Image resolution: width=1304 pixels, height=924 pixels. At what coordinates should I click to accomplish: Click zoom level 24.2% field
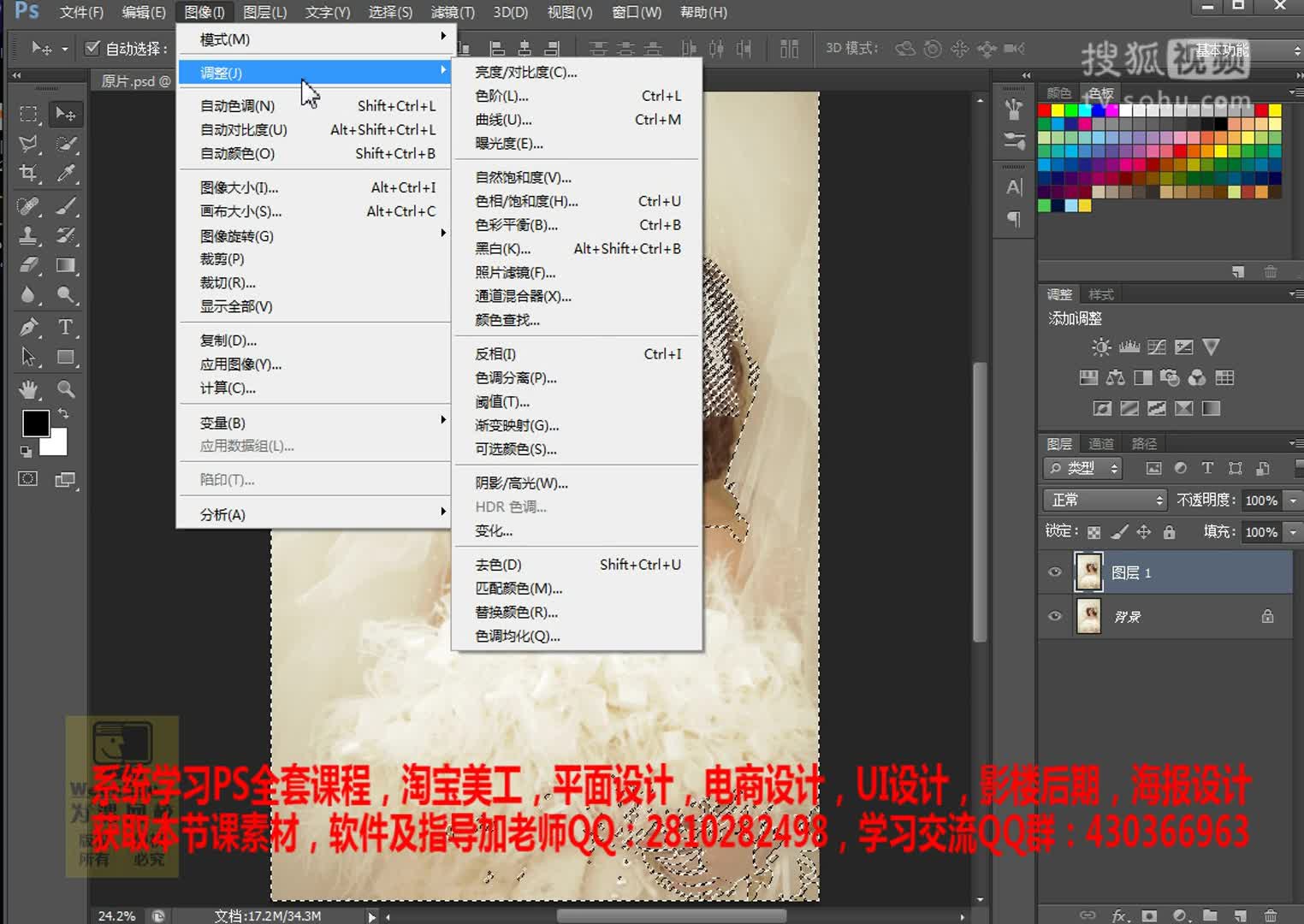117,915
